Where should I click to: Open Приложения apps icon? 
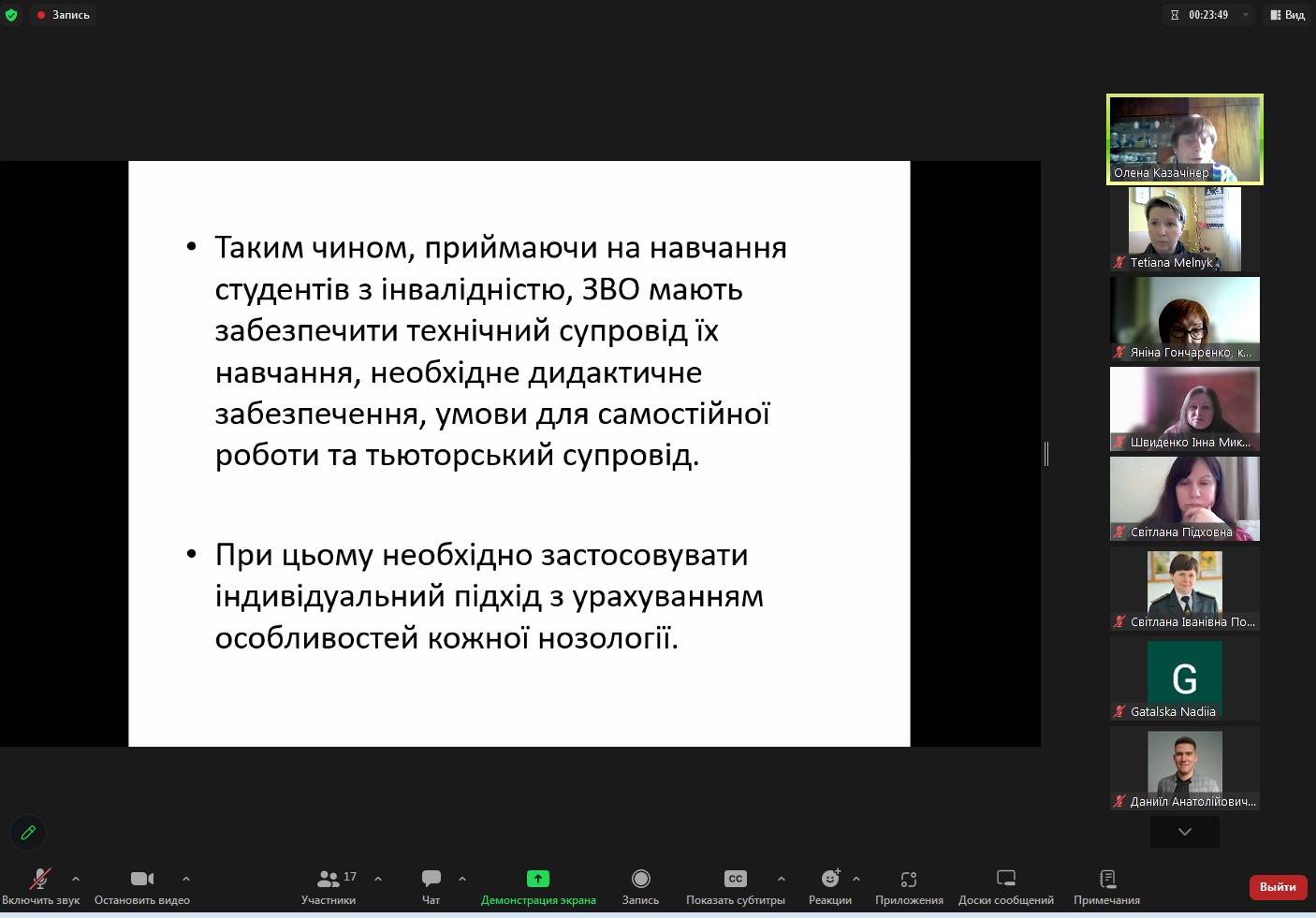coord(909,879)
